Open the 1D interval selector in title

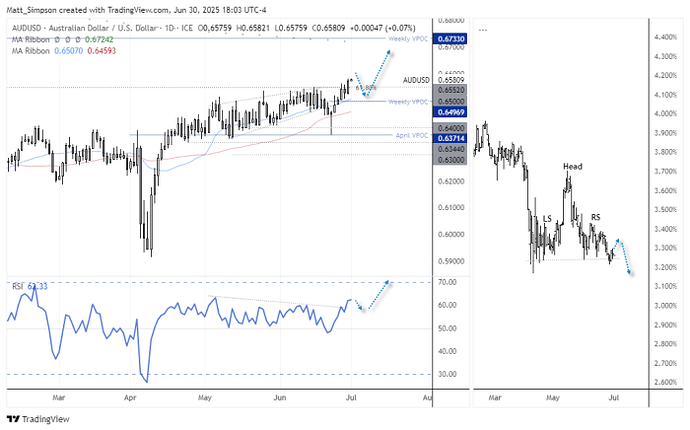[169, 28]
